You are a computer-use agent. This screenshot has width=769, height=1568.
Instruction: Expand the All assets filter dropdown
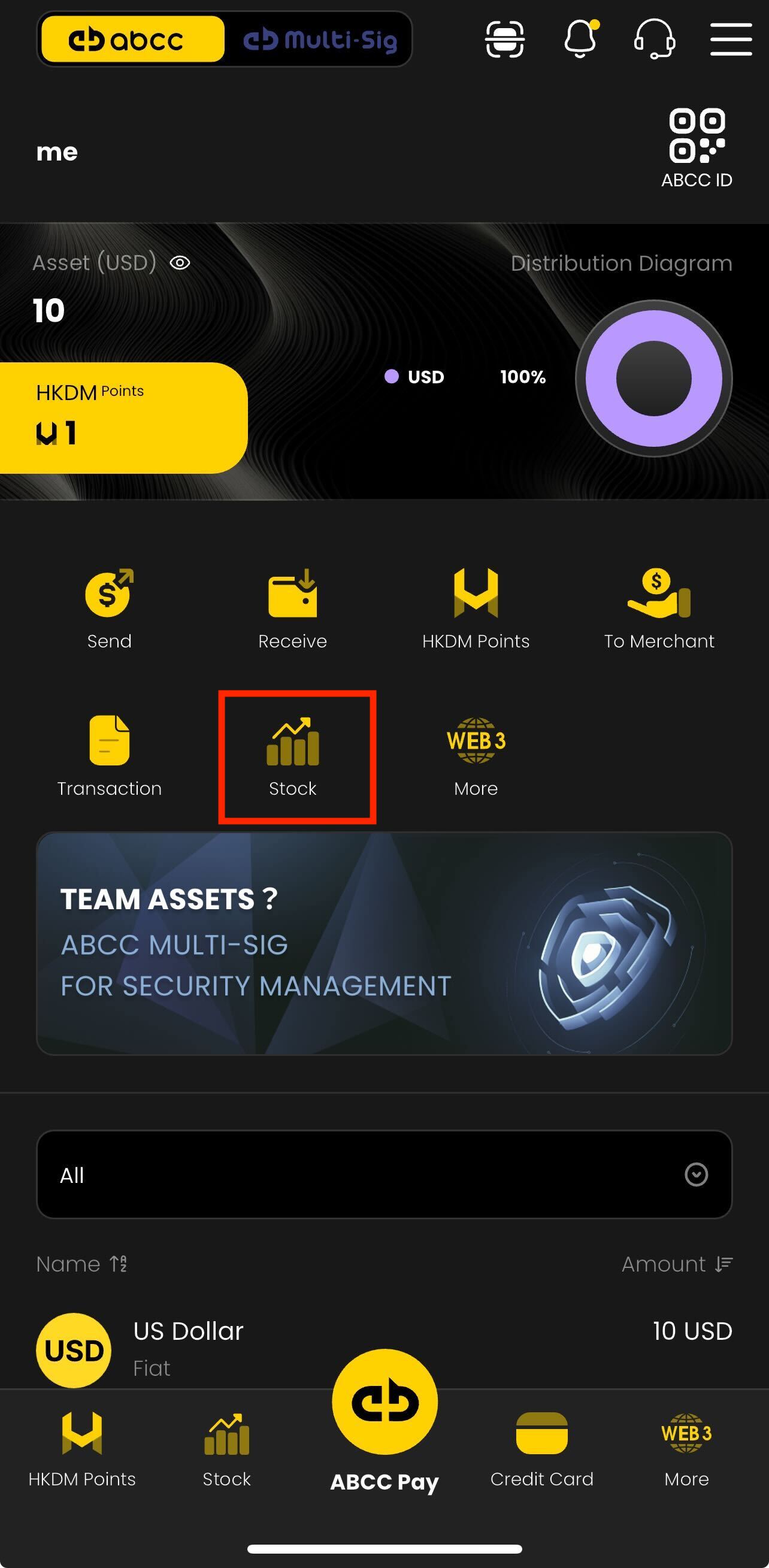tap(384, 1174)
